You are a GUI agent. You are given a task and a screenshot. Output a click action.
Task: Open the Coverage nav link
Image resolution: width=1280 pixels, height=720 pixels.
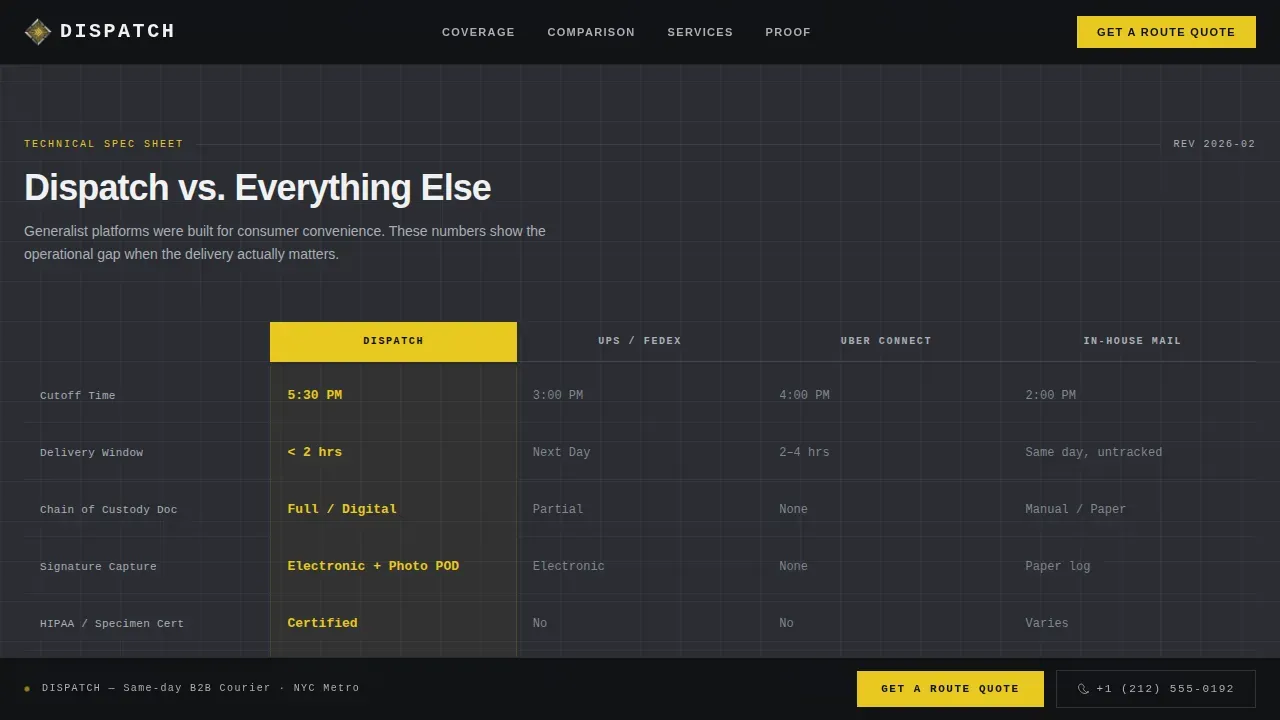478,32
